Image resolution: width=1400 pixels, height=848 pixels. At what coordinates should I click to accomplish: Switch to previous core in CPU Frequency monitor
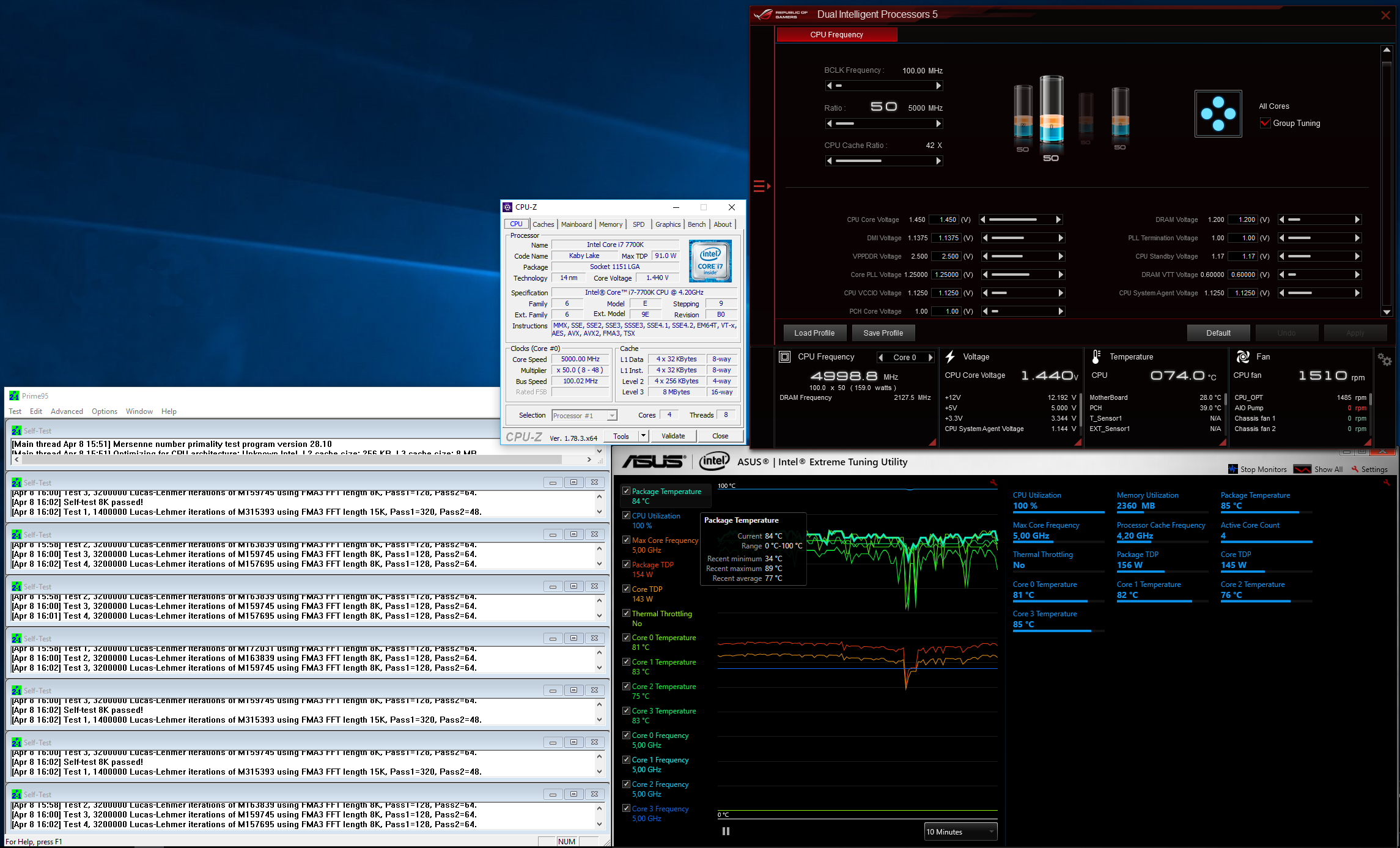pyautogui.click(x=881, y=358)
